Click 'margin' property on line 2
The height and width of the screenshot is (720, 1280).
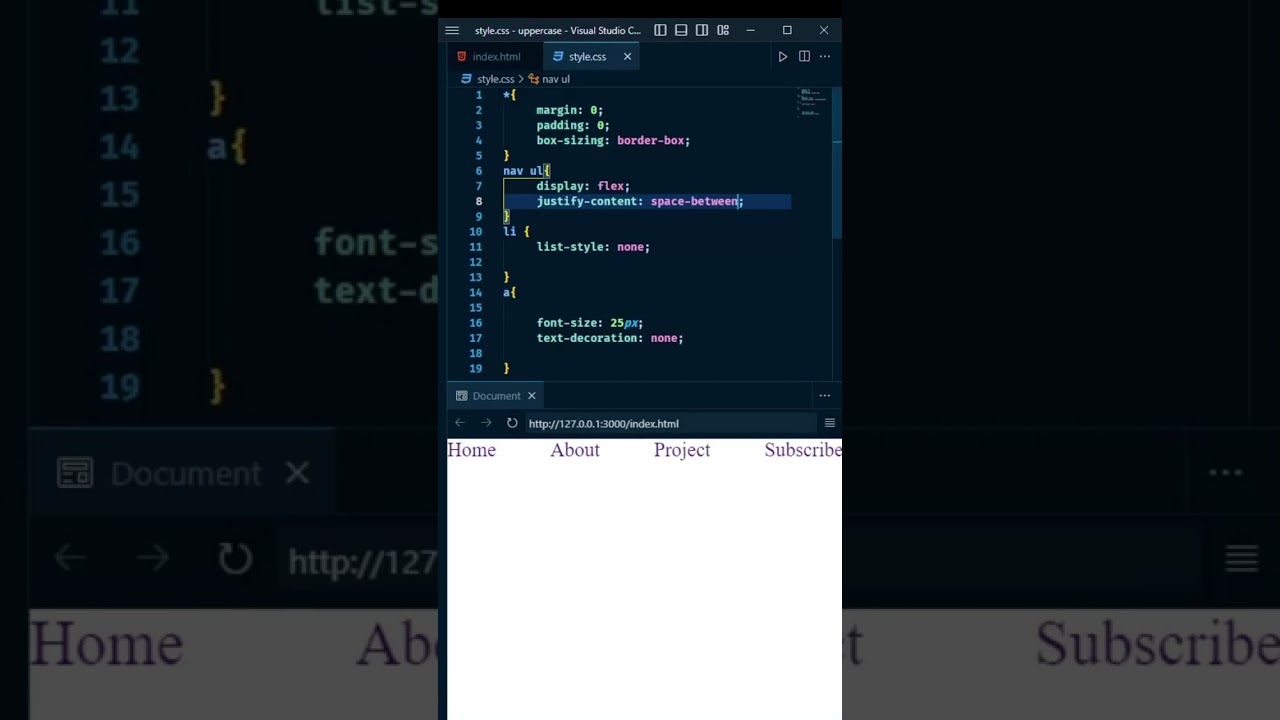coord(557,110)
